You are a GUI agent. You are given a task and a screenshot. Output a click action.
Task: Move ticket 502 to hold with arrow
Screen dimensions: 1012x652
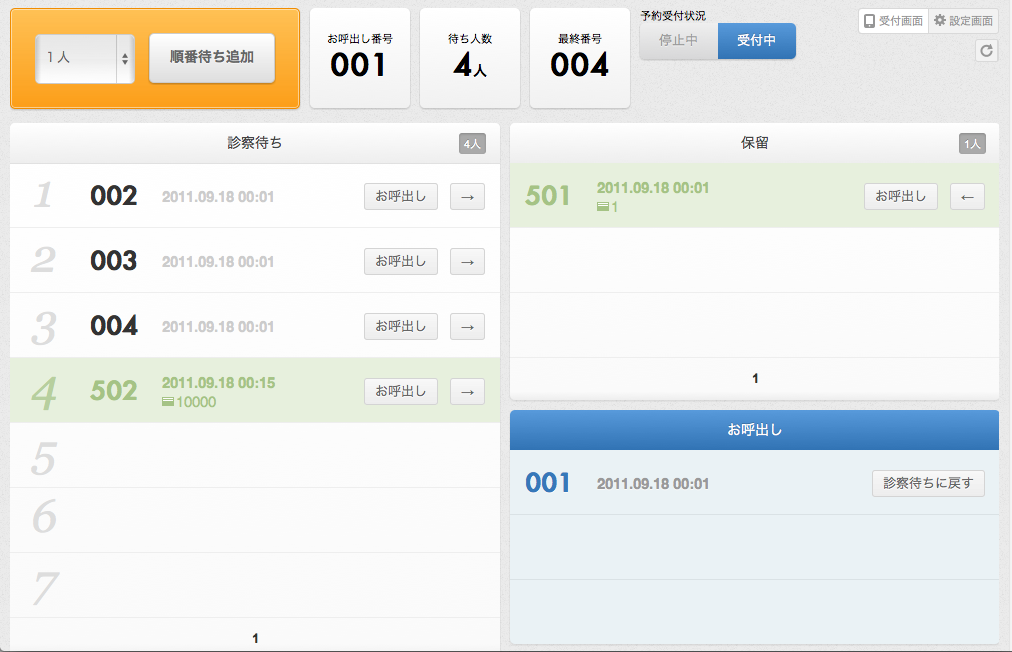(x=467, y=392)
